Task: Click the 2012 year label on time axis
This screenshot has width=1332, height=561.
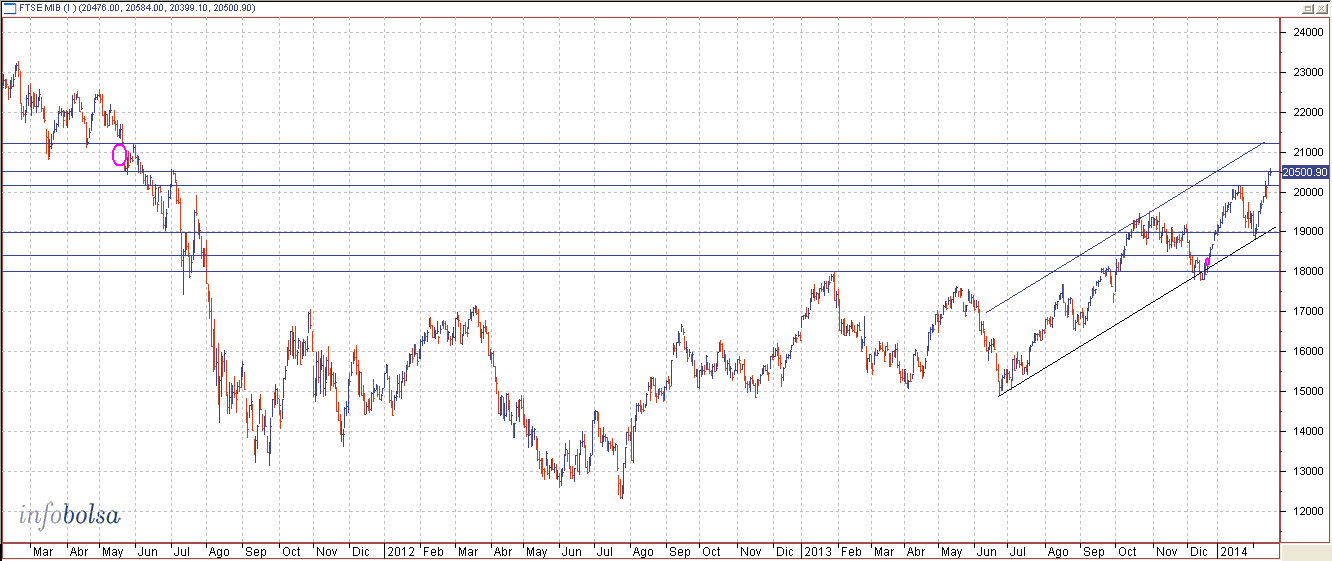Action: pyautogui.click(x=401, y=551)
